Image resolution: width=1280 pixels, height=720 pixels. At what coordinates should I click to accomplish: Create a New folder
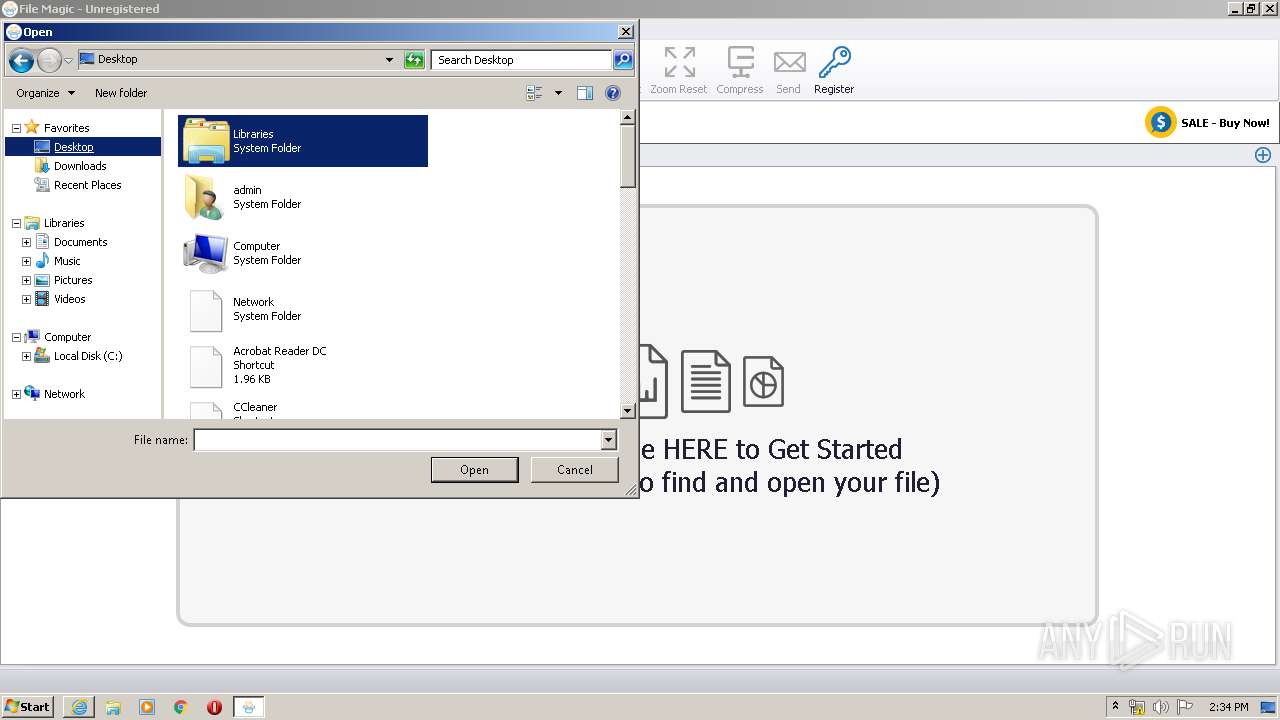[x=121, y=93]
